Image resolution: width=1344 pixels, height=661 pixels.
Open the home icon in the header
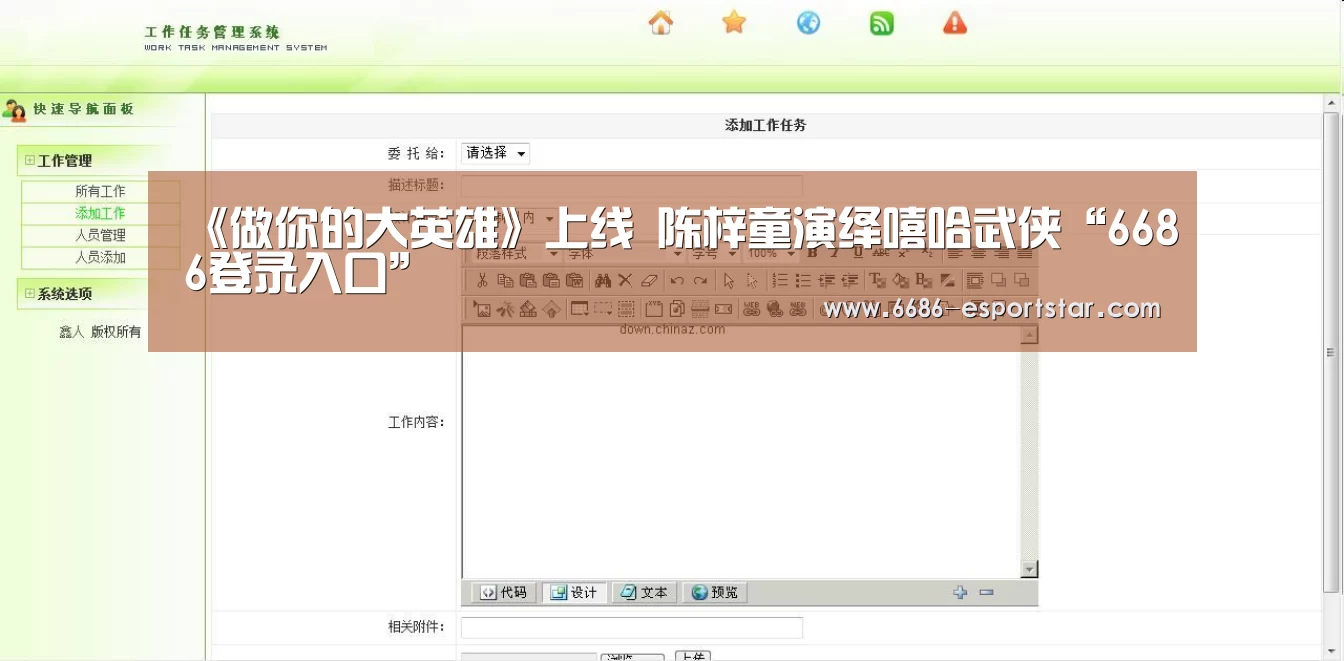[x=661, y=22]
